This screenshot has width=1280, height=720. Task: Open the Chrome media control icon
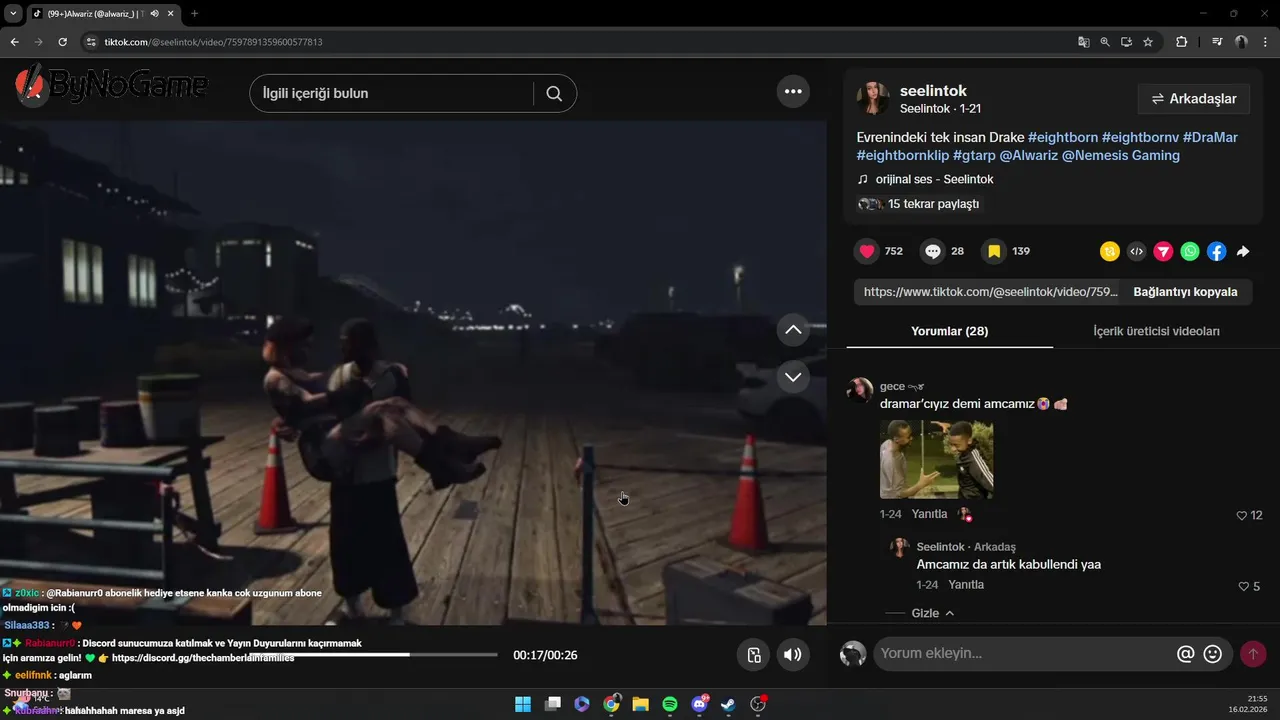(1217, 42)
